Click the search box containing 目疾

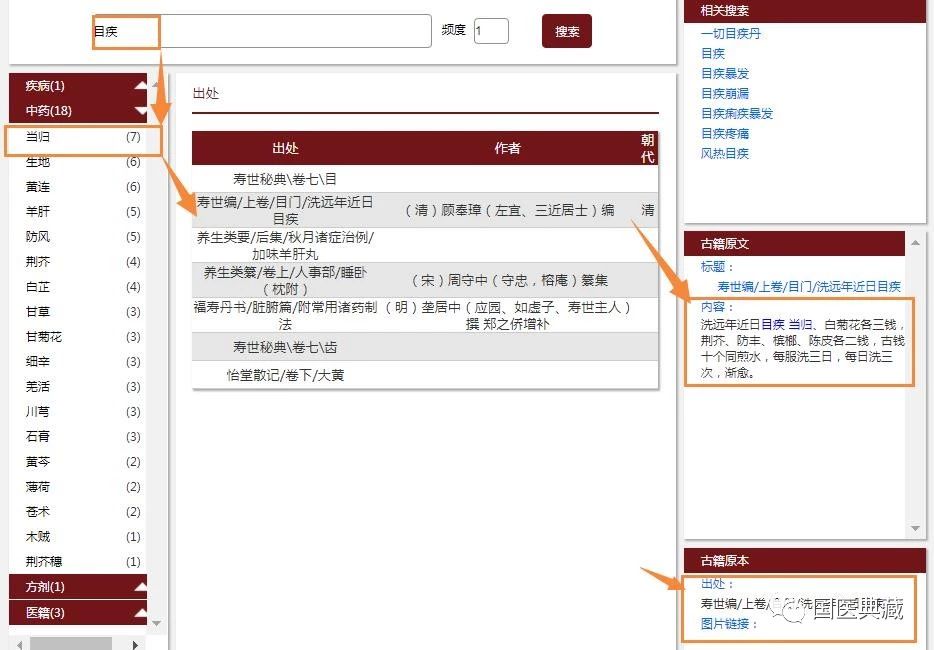(x=260, y=31)
